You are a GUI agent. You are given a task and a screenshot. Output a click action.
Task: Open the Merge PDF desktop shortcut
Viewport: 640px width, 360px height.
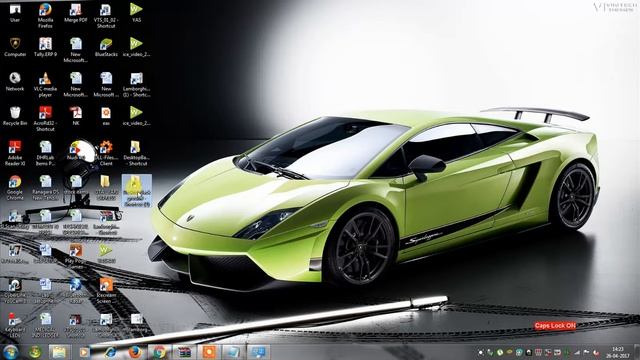click(76, 13)
